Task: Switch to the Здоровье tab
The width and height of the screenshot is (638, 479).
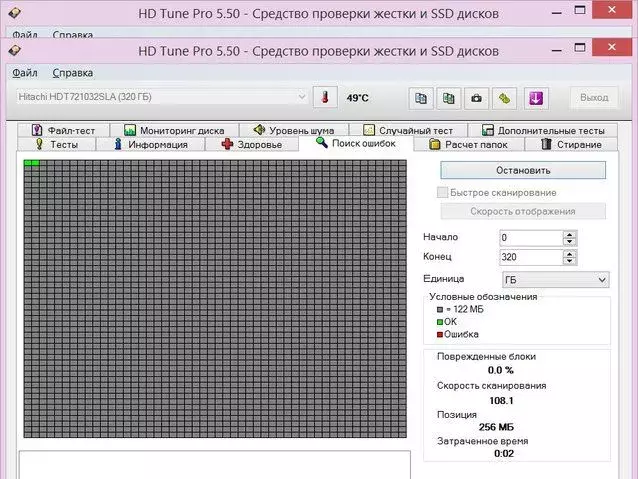Action: [251, 144]
